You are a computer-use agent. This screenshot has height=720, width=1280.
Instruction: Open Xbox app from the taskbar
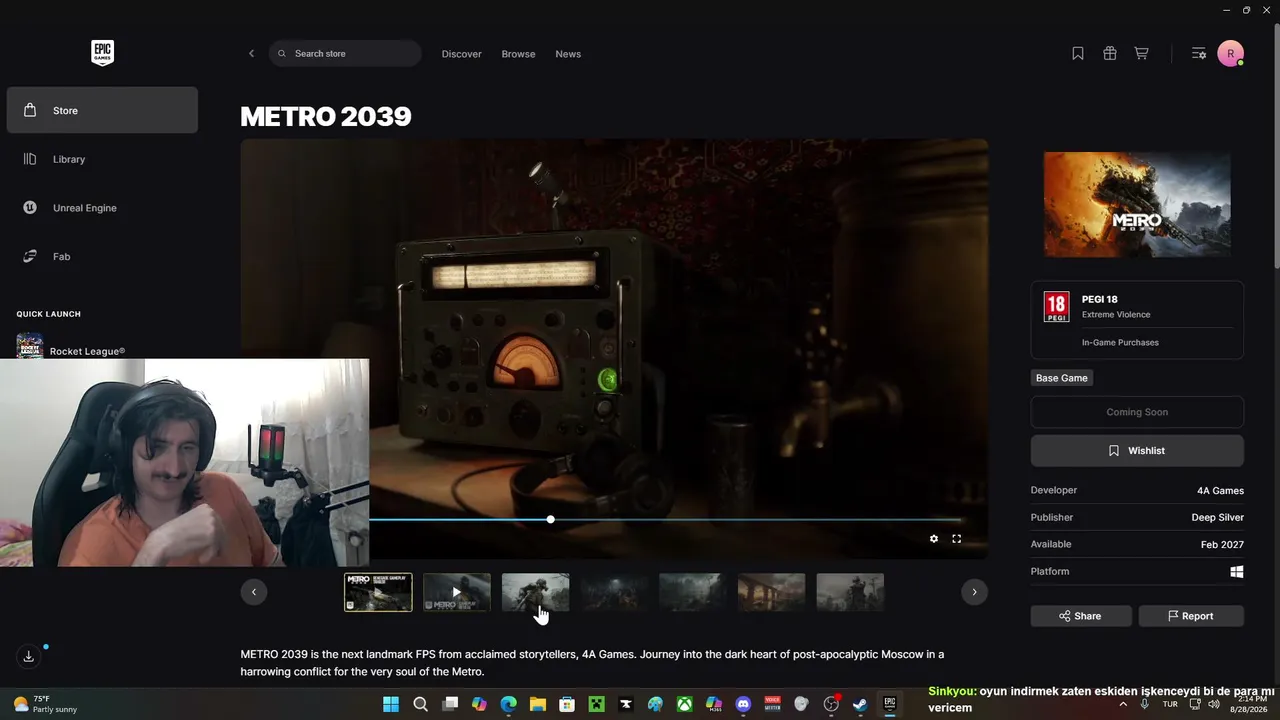click(684, 704)
